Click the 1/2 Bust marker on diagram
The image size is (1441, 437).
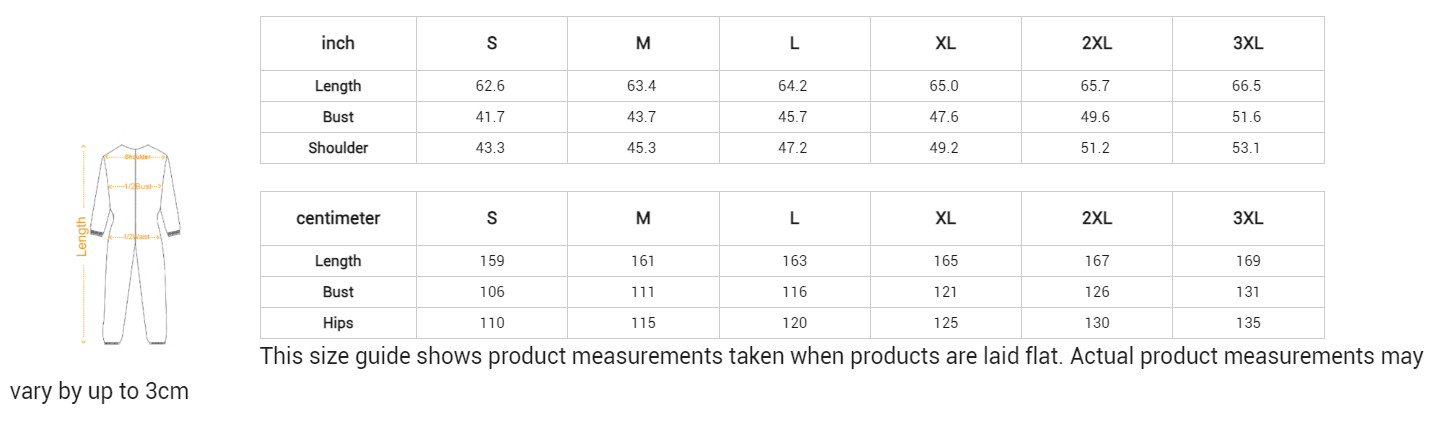tap(137, 187)
